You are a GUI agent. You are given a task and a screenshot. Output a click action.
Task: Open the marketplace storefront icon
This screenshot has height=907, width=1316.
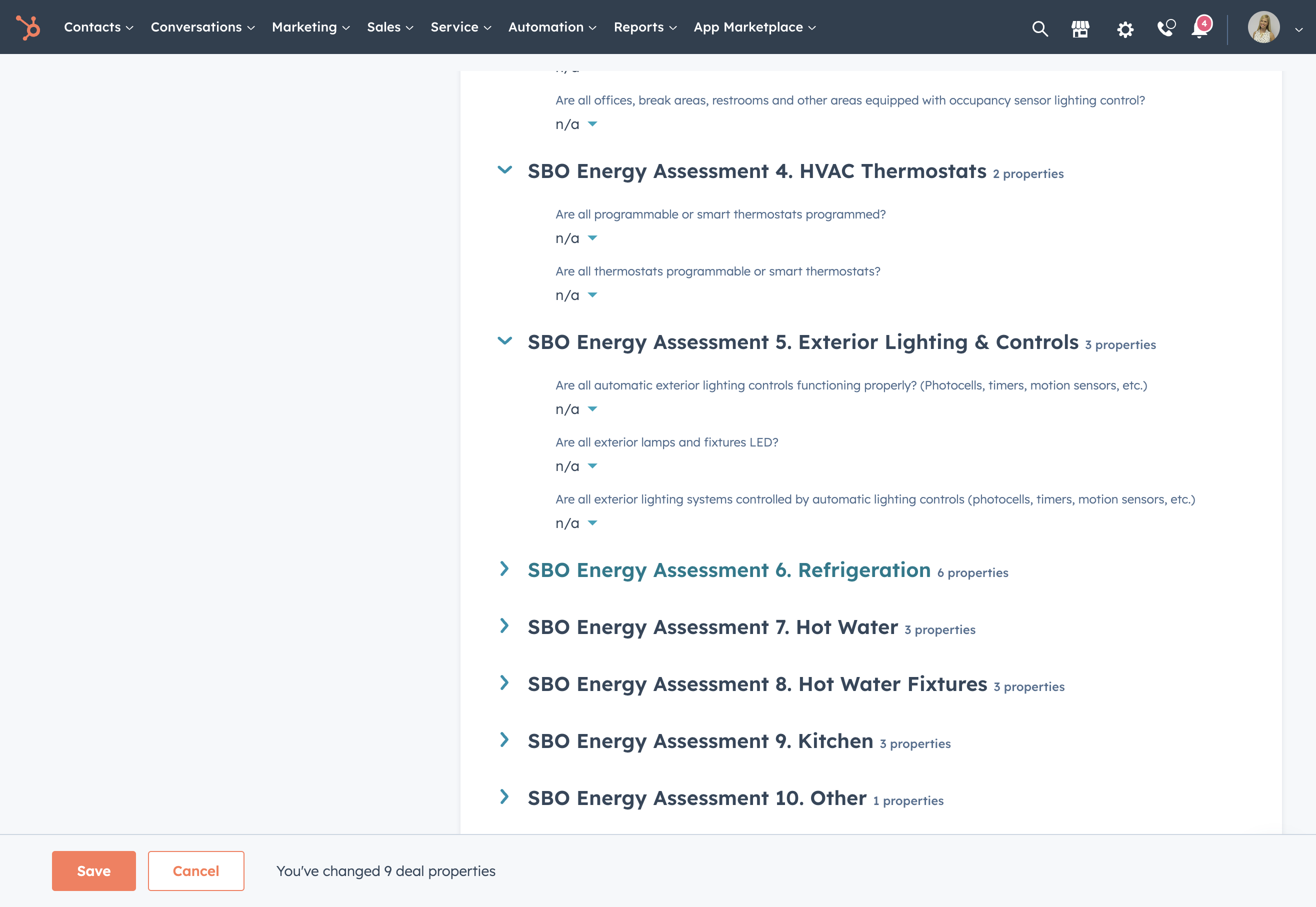click(1080, 28)
